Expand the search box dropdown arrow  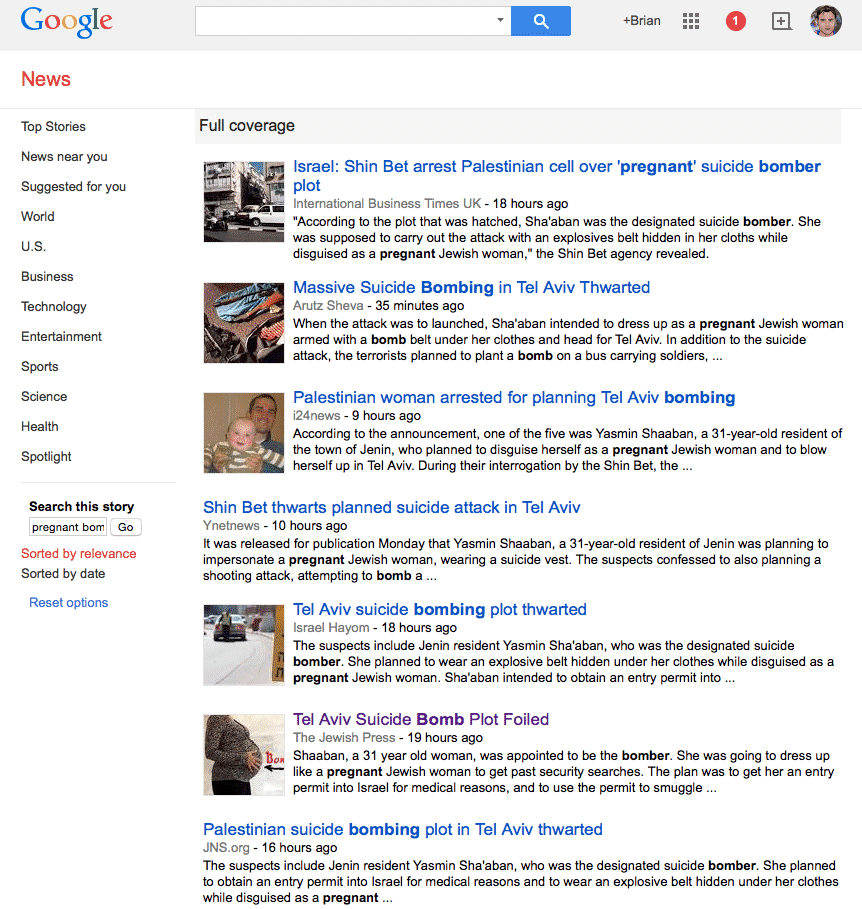[x=500, y=20]
